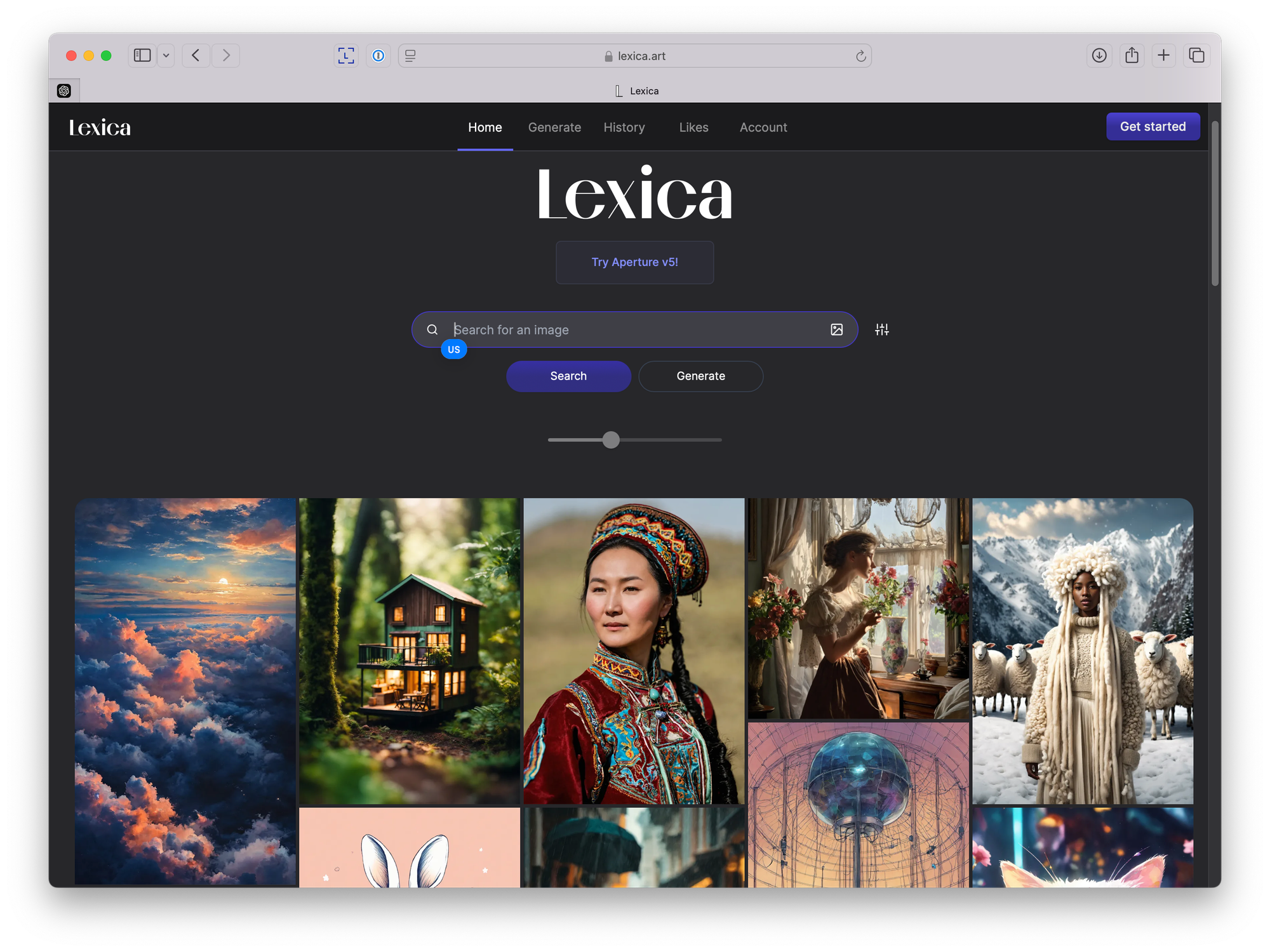Click the Lexica search icon in search bar
Screen dimensions: 1270x952
(434, 329)
